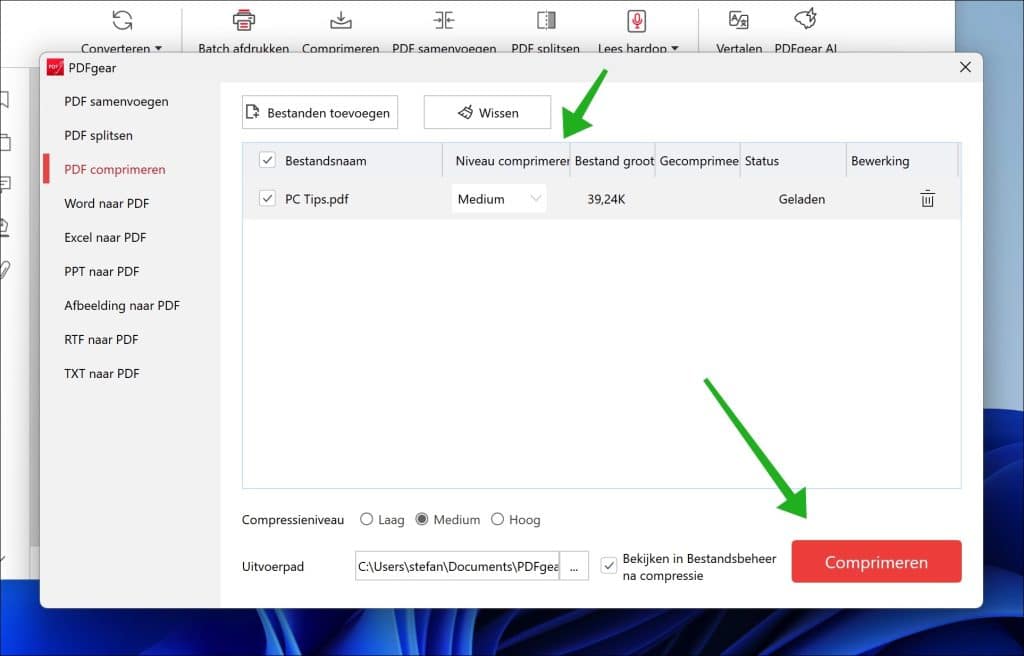Click the 39,24K file size value
Screen dimensions: 1024x656
point(606,199)
